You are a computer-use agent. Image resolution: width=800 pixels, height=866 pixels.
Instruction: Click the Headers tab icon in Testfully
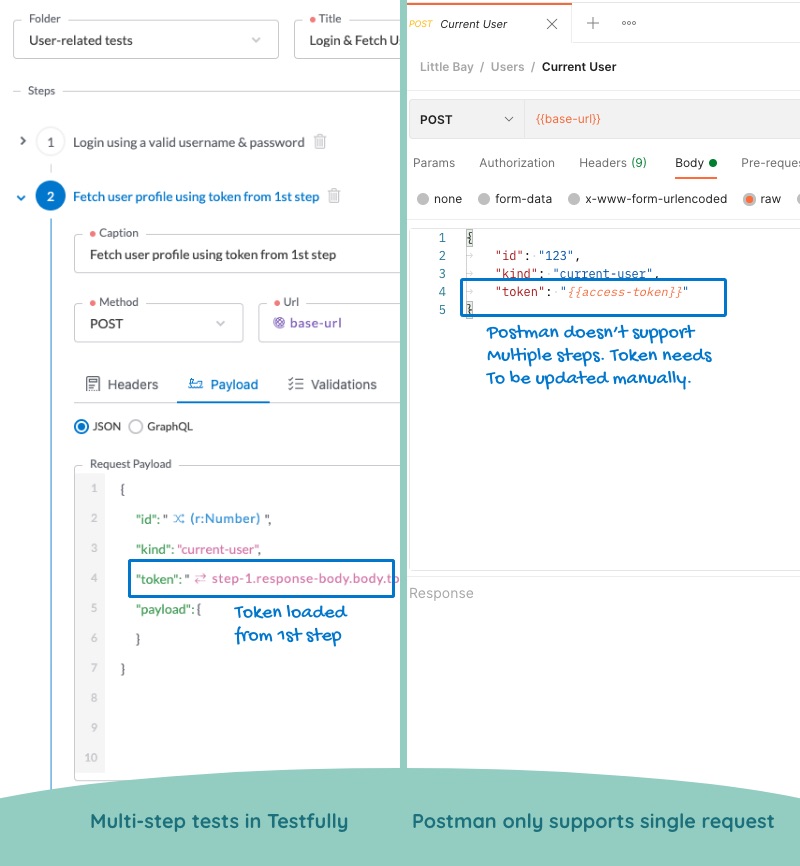coord(93,384)
